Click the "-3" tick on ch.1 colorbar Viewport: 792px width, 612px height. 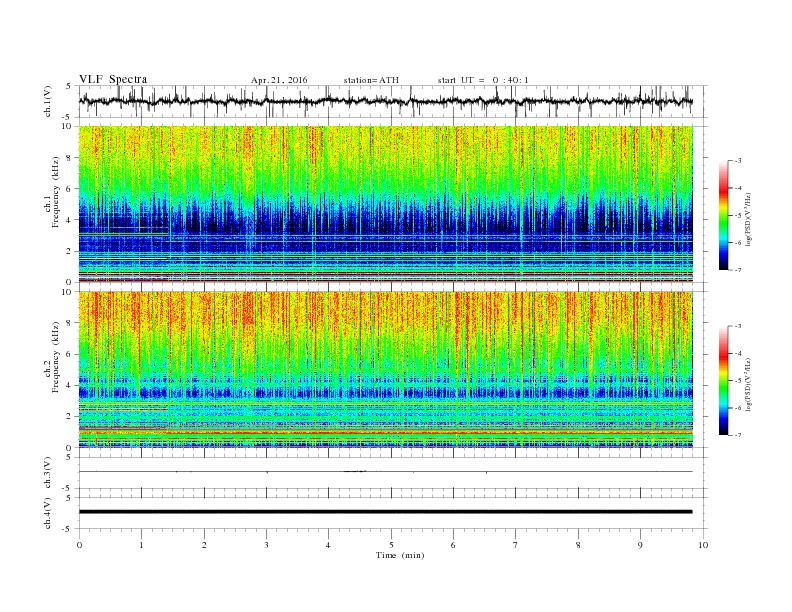point(738,161)
